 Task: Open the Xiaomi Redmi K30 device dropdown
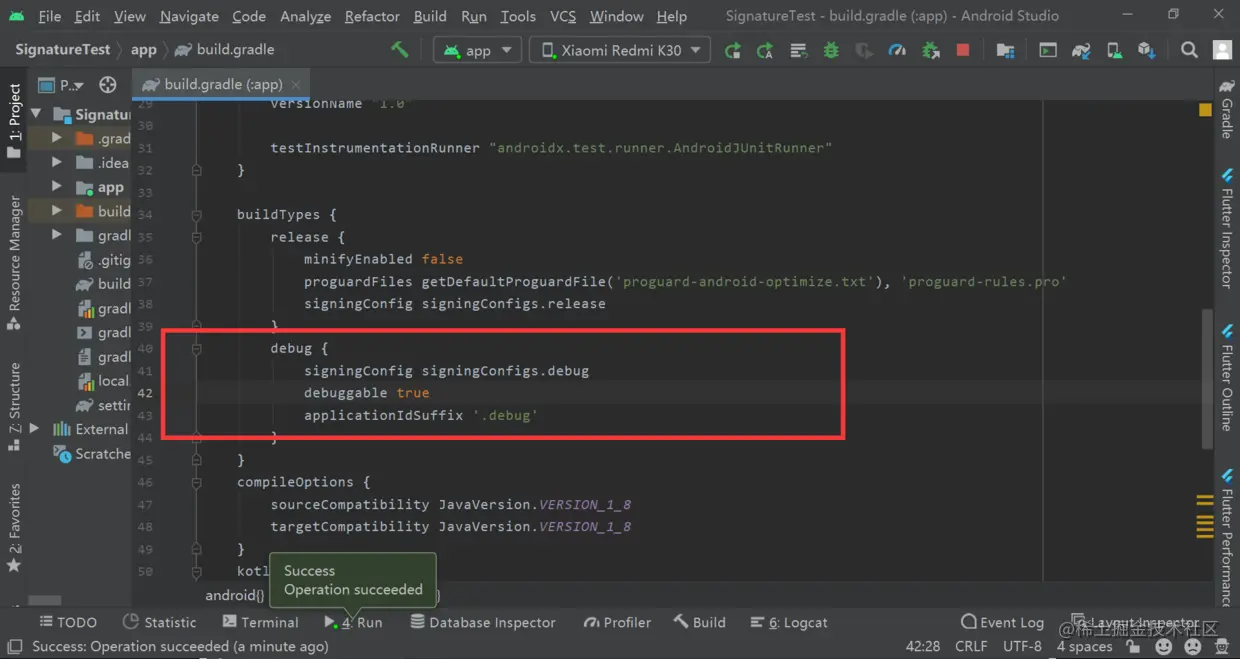620,50
